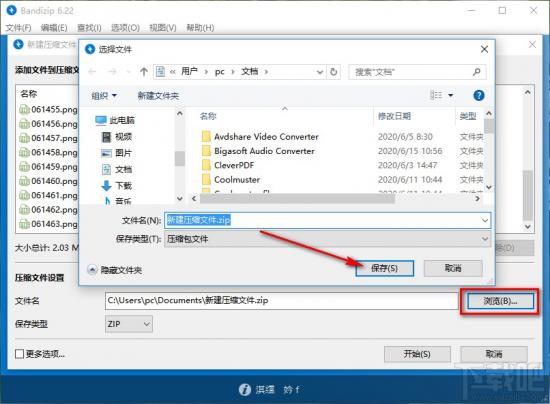Select 文档 in the navigation pane

coord(117,170)
